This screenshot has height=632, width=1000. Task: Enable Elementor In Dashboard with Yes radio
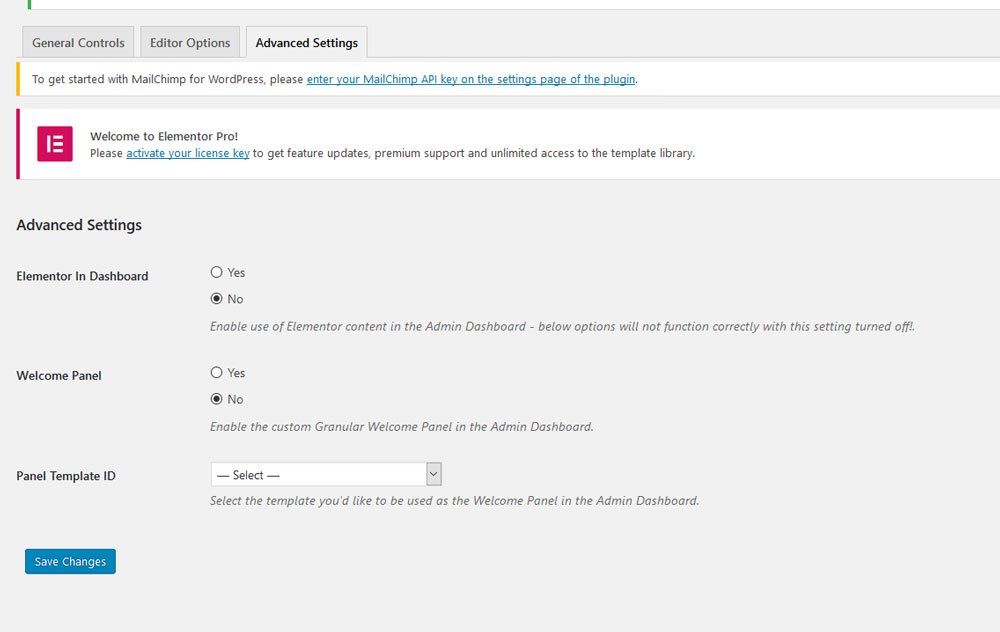click(217, 272)
